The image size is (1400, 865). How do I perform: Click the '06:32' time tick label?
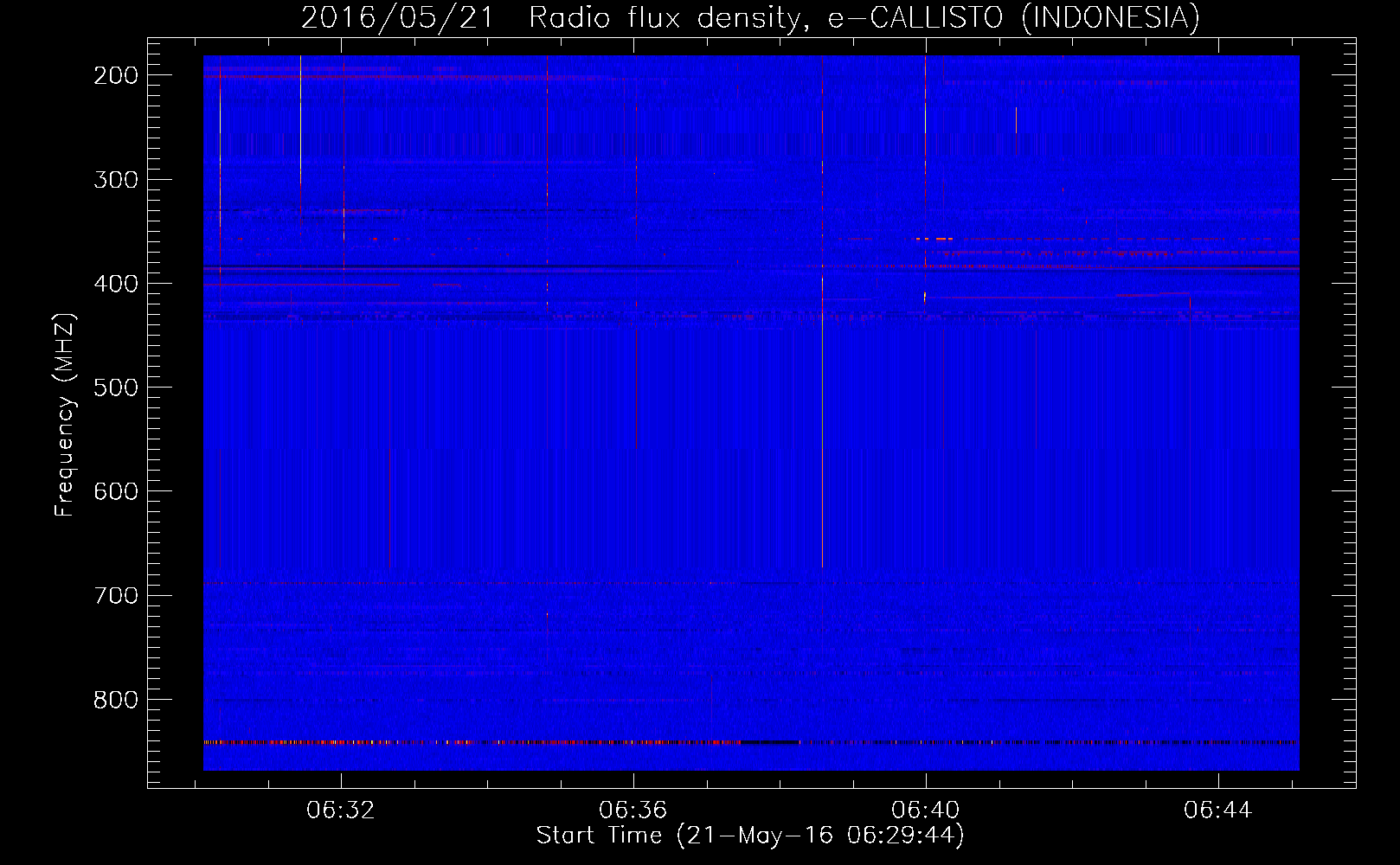[341, 811]
